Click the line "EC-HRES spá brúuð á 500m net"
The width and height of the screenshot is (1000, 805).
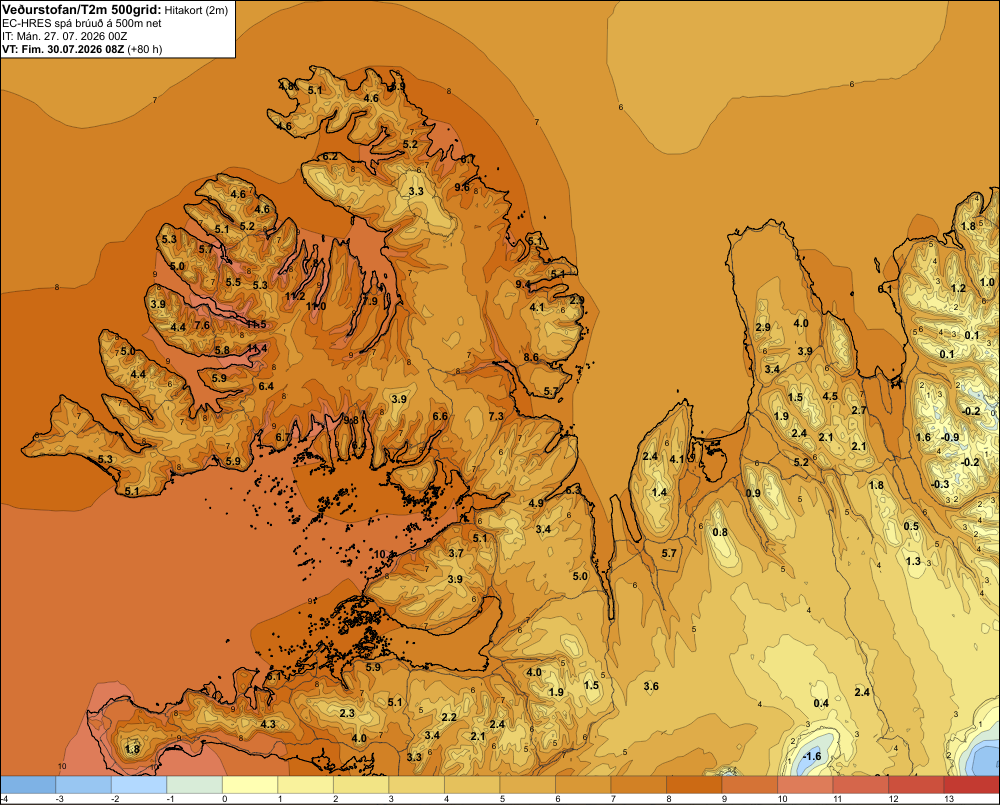(82, 23)
